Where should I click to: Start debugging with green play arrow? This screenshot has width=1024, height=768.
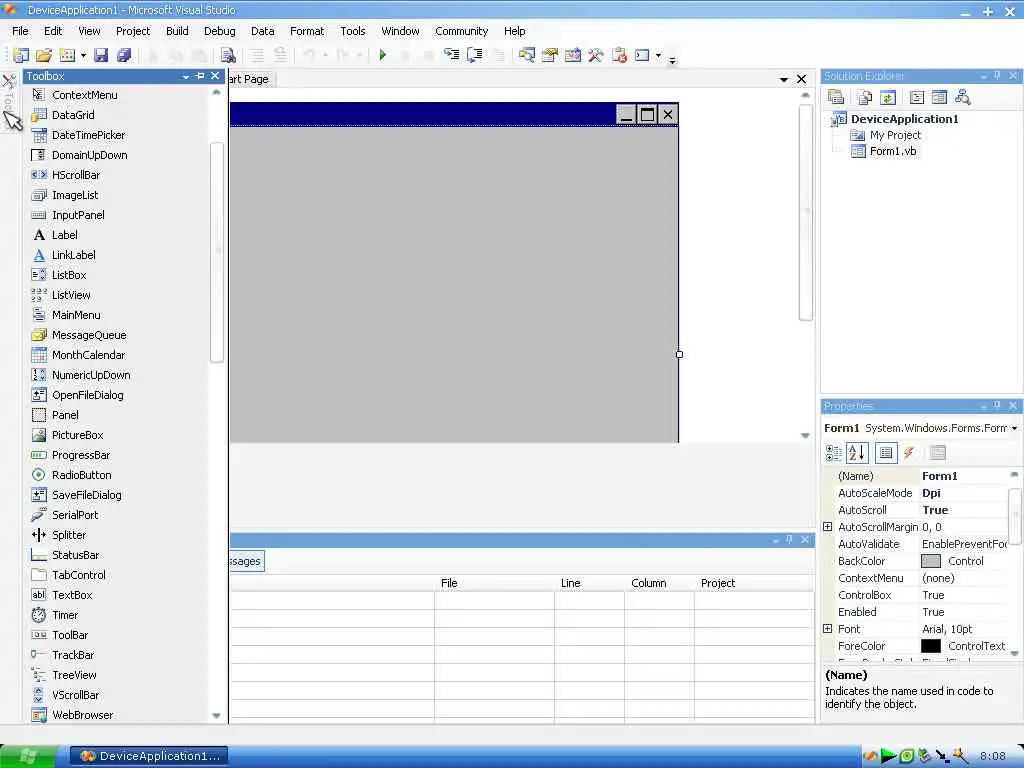[x=383, y=56]
